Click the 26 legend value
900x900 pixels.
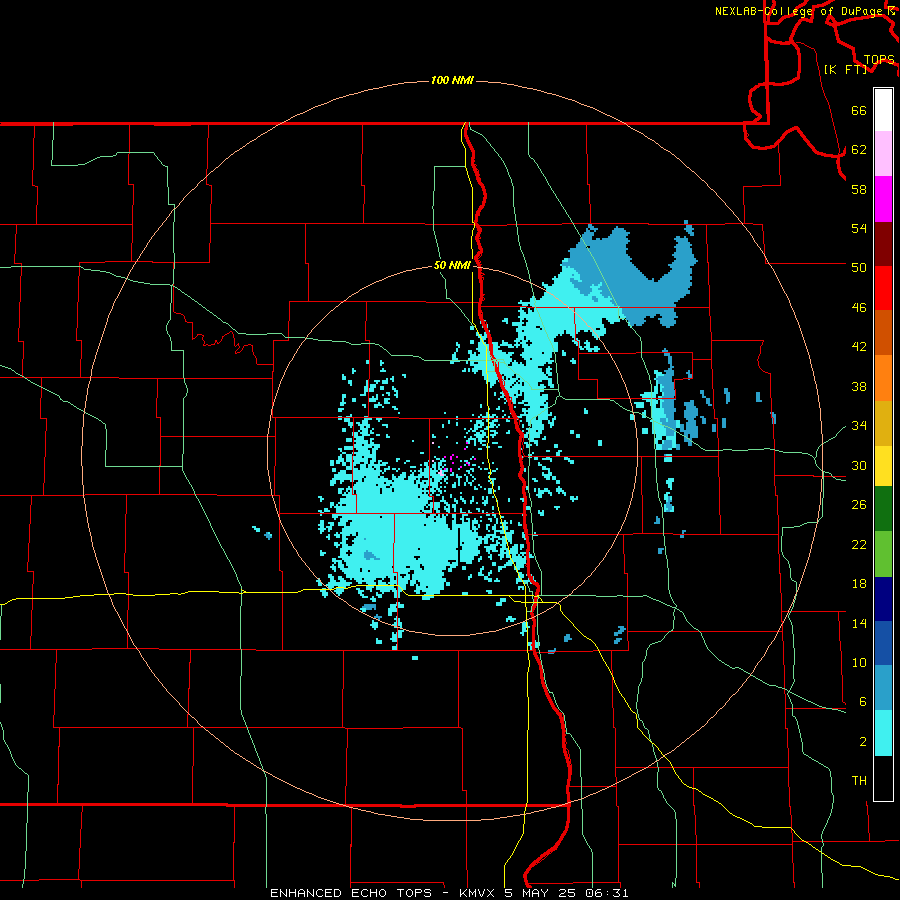point(859,505)
